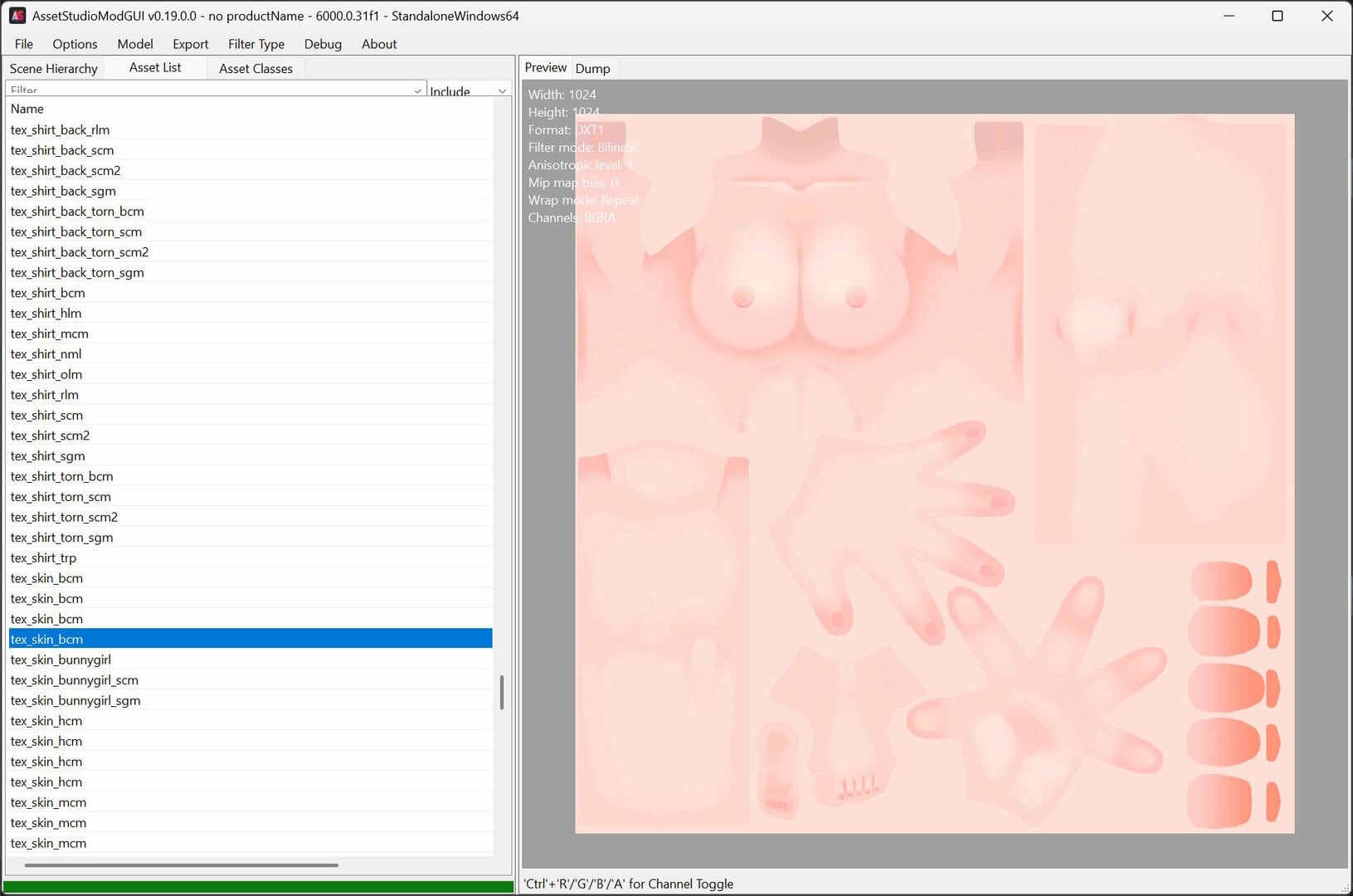Select the Dump tab
The height and width of the screenshot is (896, 1353).
coord(592,68)
